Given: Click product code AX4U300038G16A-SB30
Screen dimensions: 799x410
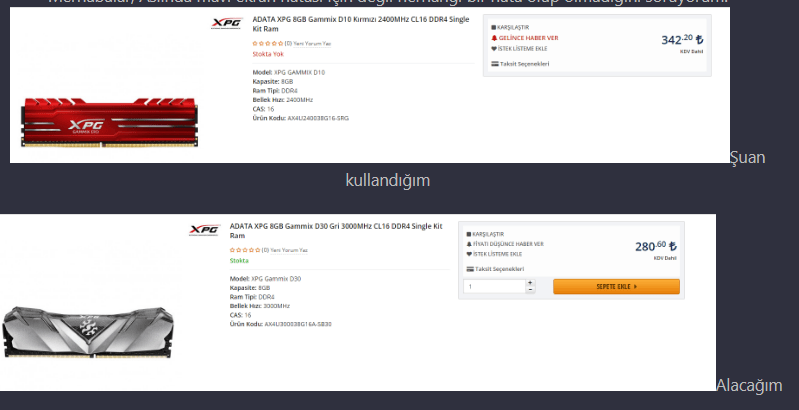Looking at the screenshot, I should tap(298, 324).
